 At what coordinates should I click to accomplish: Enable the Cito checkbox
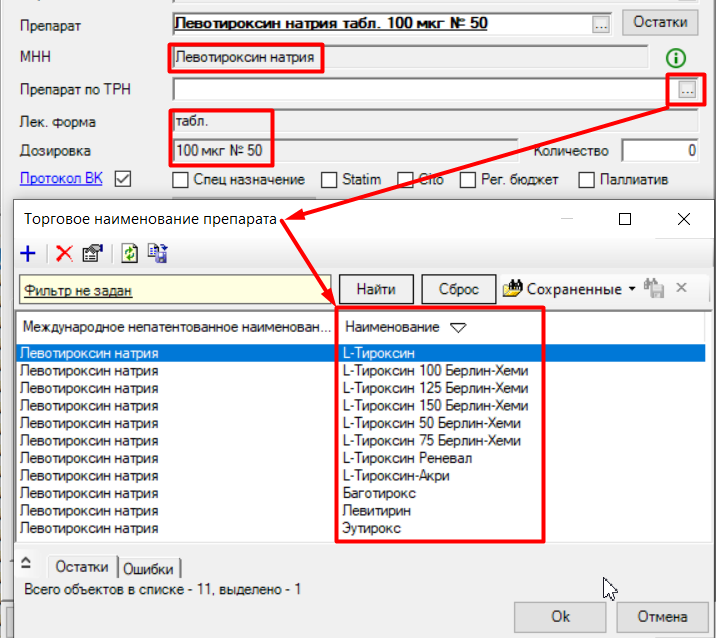pyautogui.click(x=405, y=180)
